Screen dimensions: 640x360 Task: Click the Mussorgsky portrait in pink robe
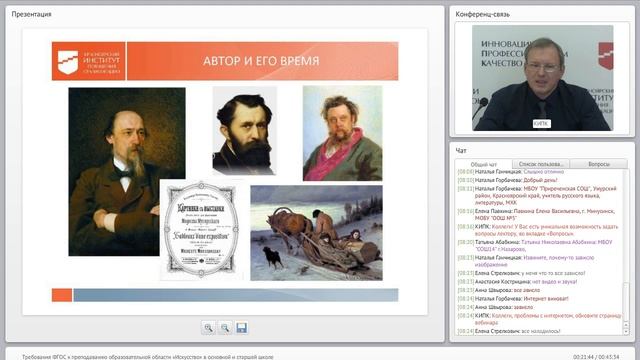[342, 133]
